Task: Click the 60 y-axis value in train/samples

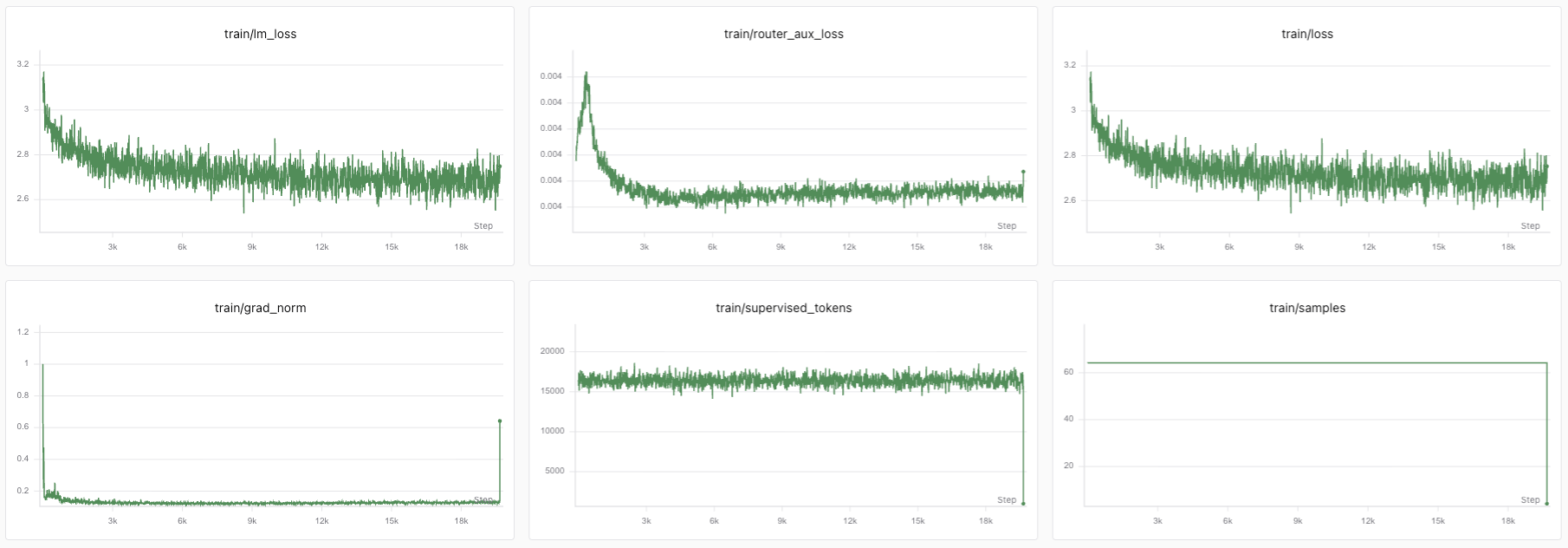Action: point(1068,372)
